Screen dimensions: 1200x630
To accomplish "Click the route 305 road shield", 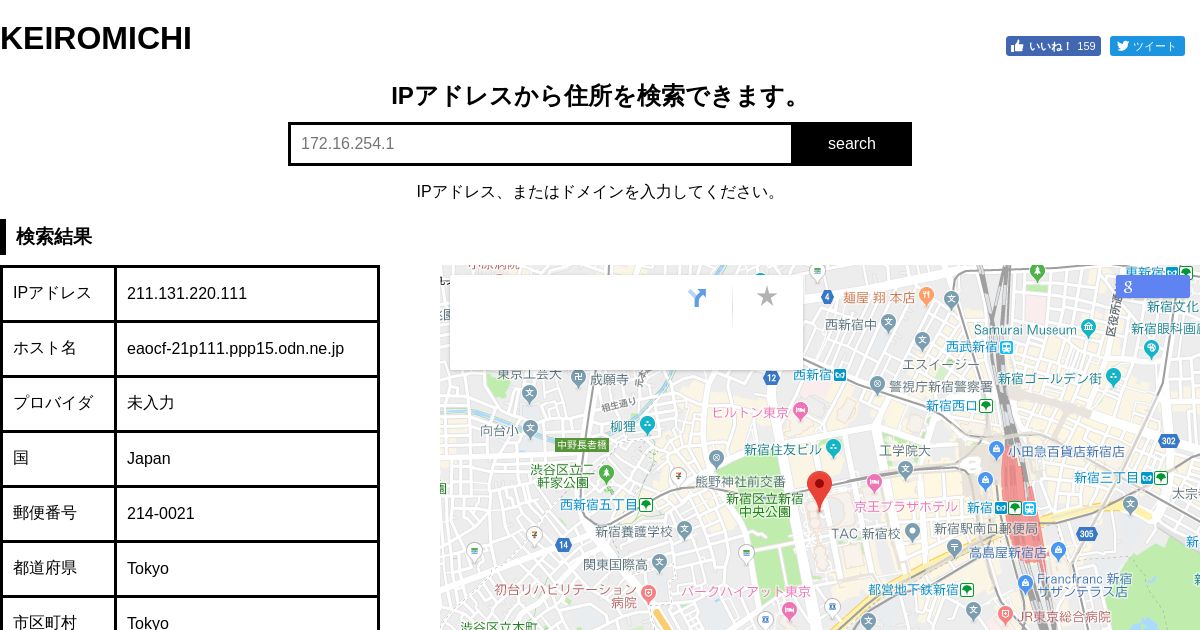I will click(x=1087, y=534).
